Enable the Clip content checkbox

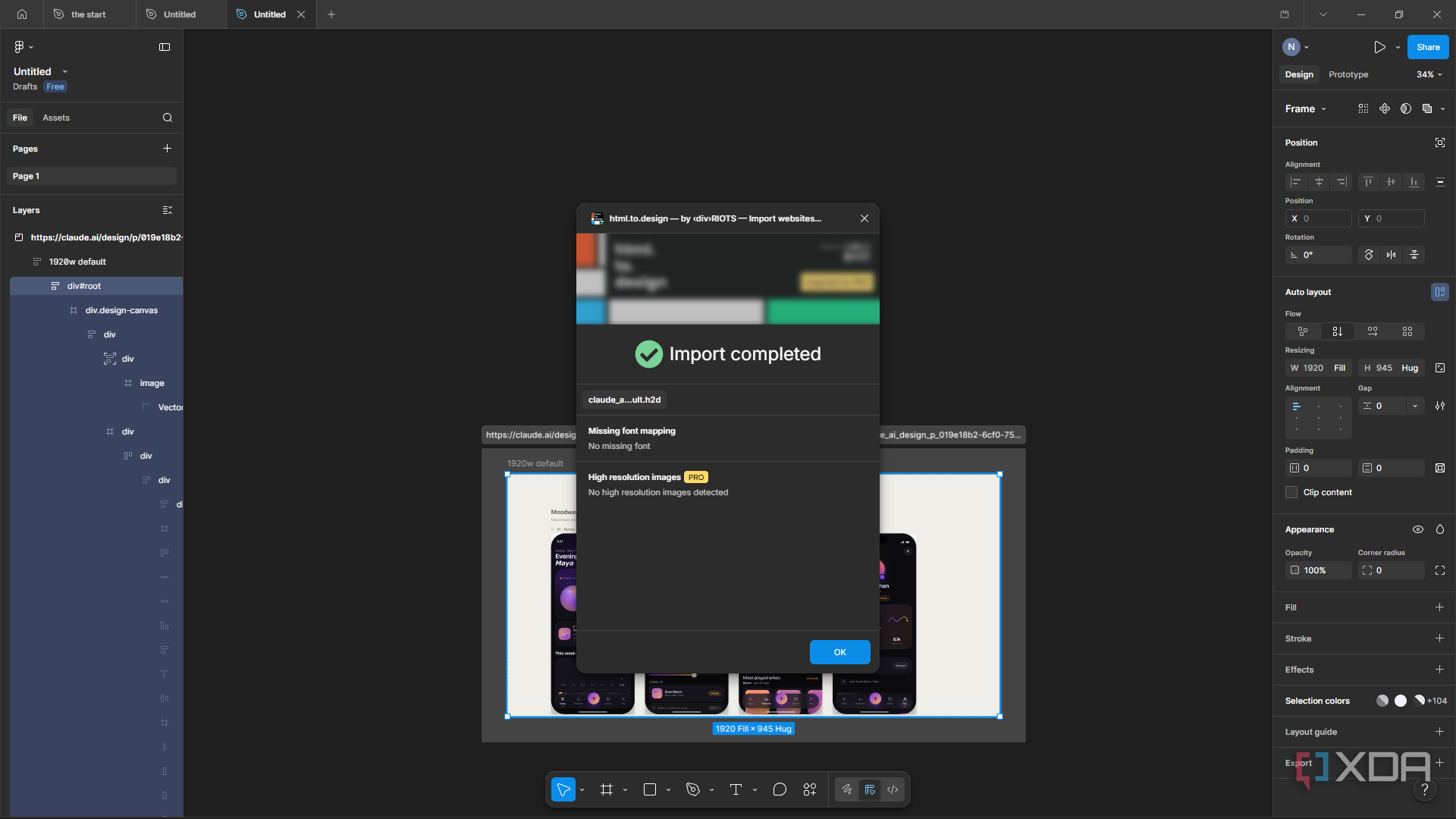point(1291,492)
